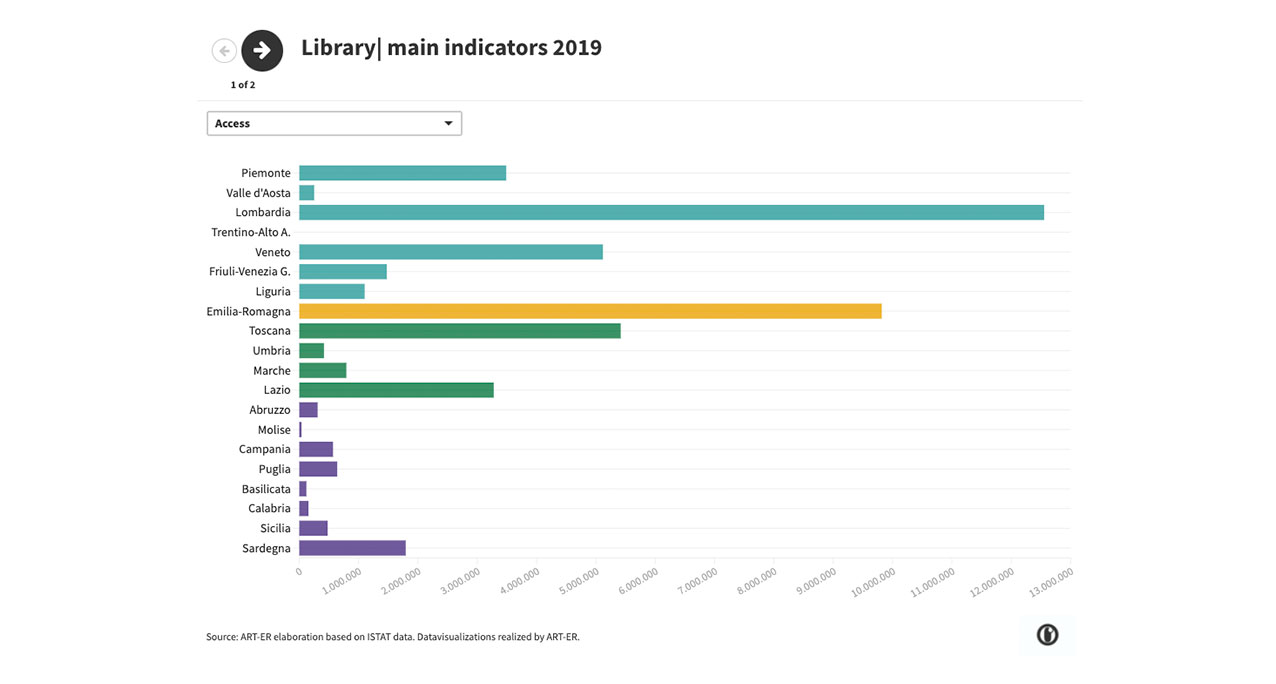
Task: Click the Veneto bar
Action: coord(450,252)
